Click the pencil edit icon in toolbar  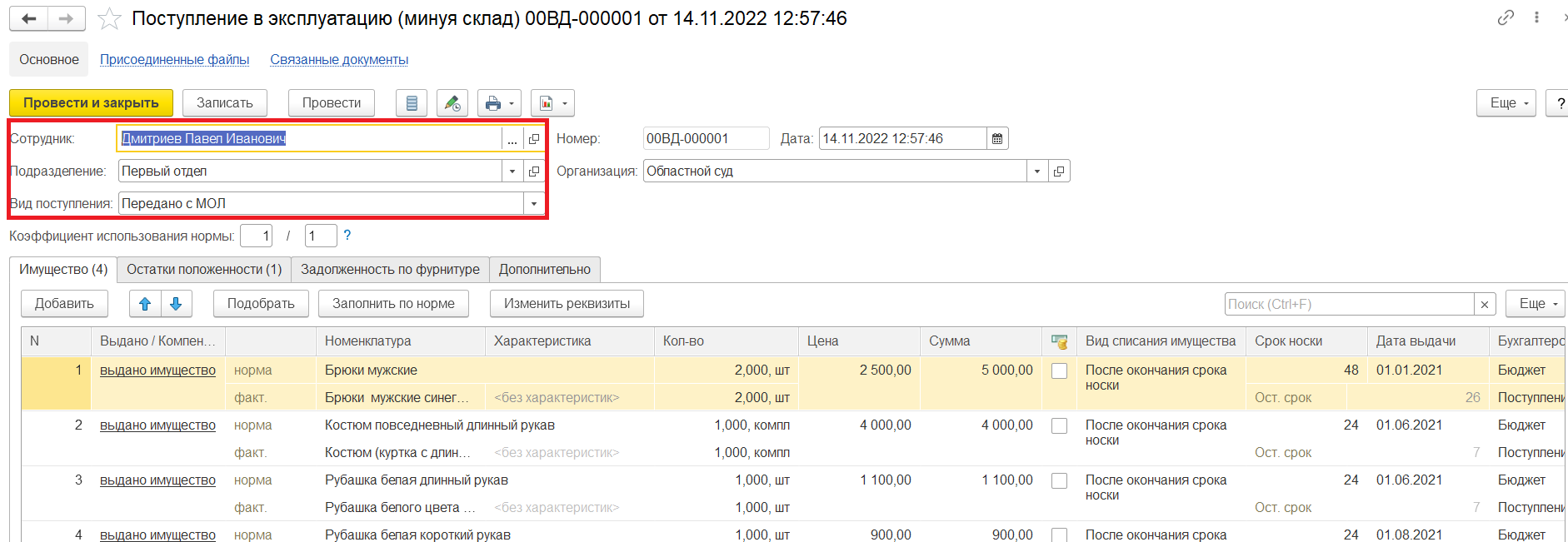[452, 103]
